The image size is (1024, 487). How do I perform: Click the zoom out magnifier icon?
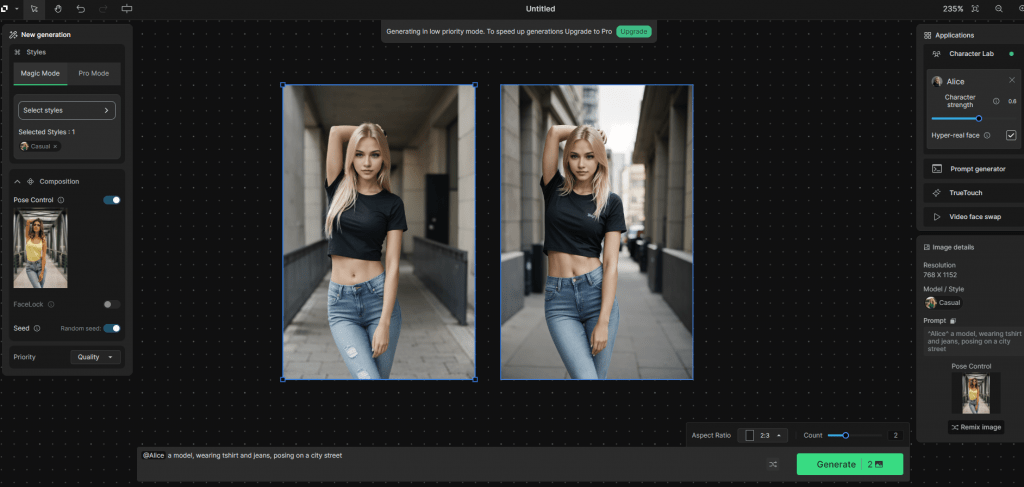999,9
